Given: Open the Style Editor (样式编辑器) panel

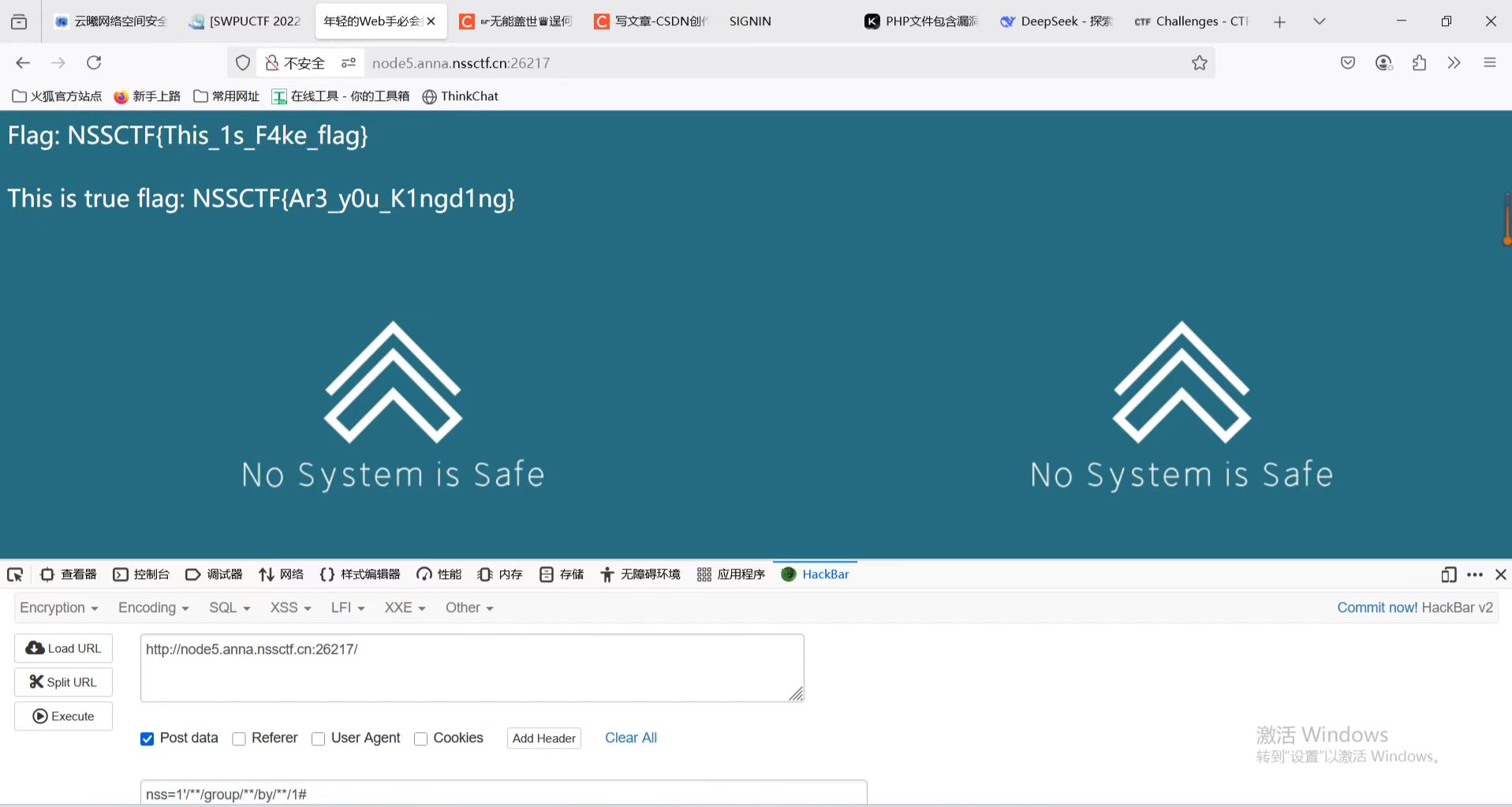Looking at the screenshot, I should pos(360,574).
